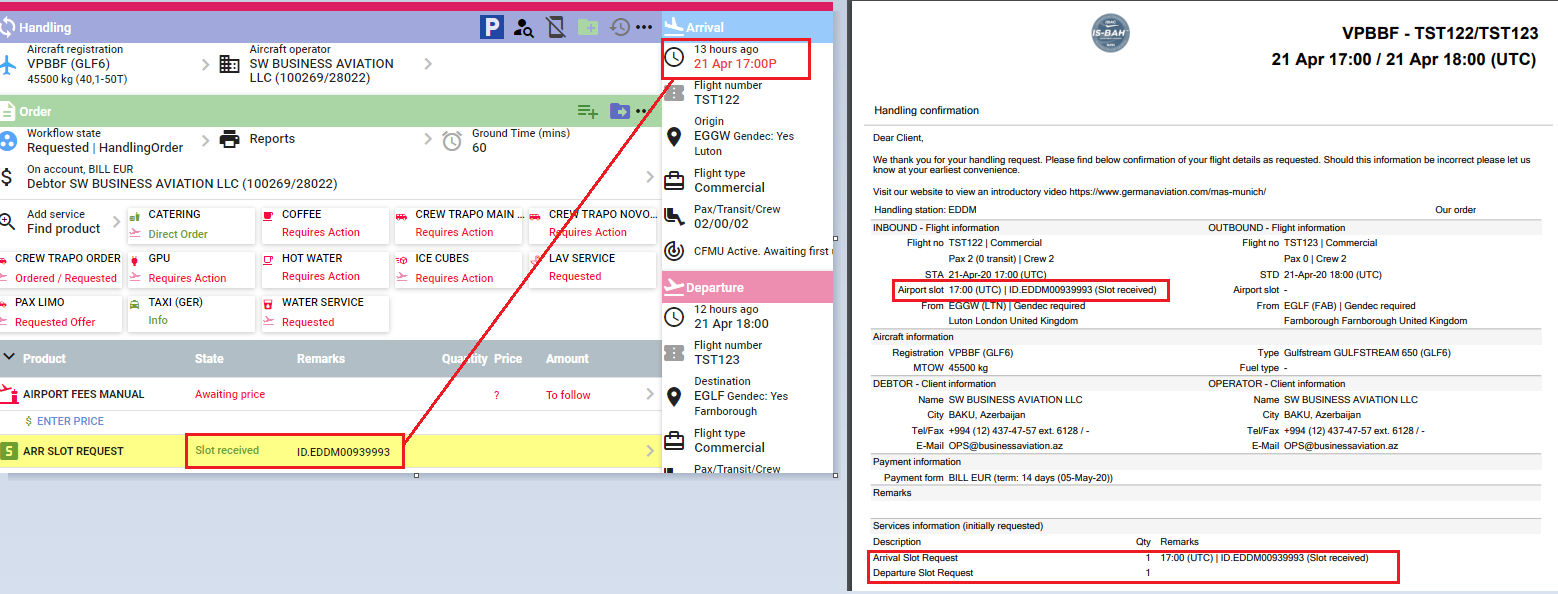Click the blue folder-forward icon in Order header
The width and height of the screenshot is (1558, 594).
point(620,111)
